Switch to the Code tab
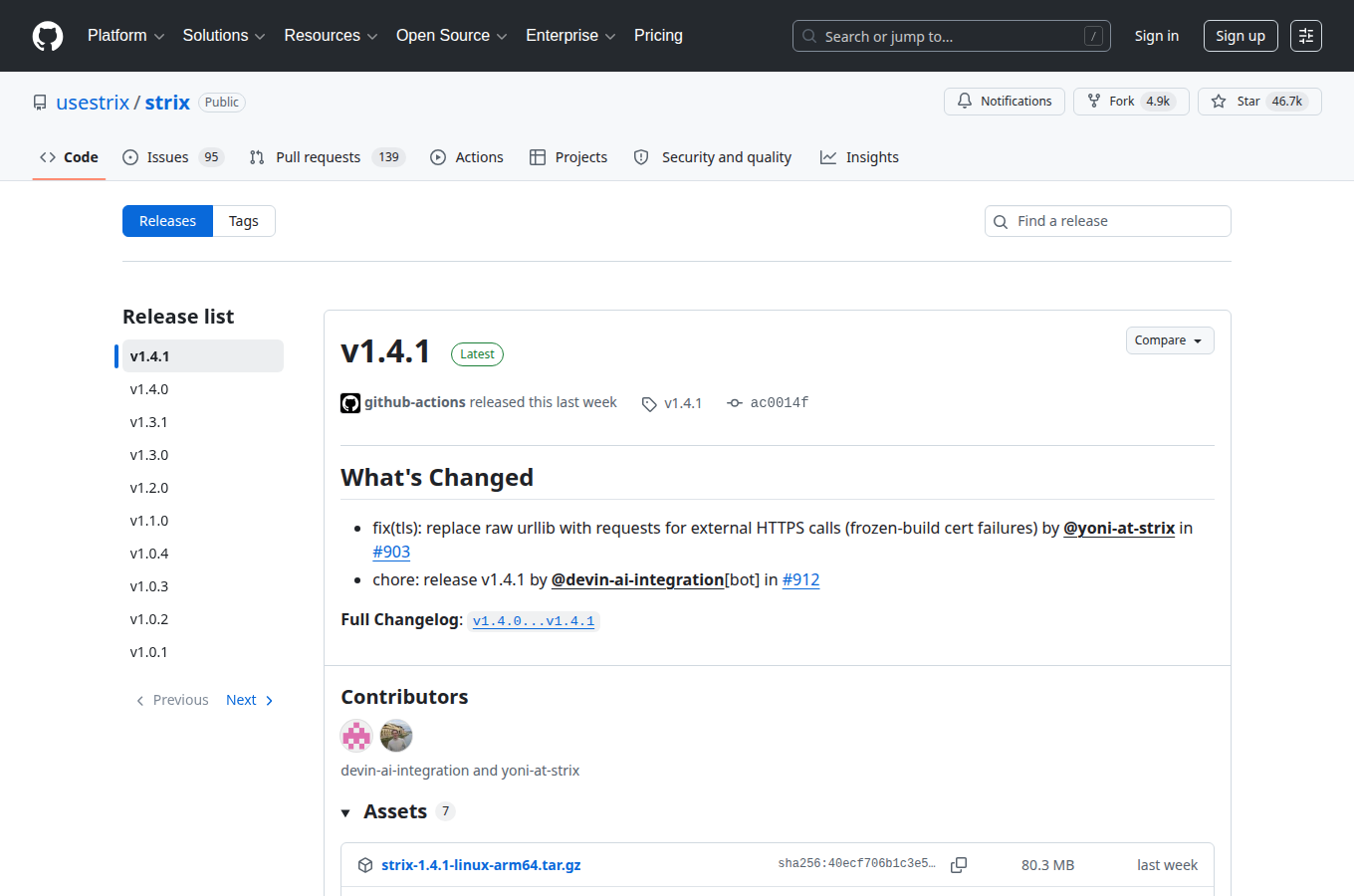1354x896 pixels. pyautogui.click(x=69, y=157)
